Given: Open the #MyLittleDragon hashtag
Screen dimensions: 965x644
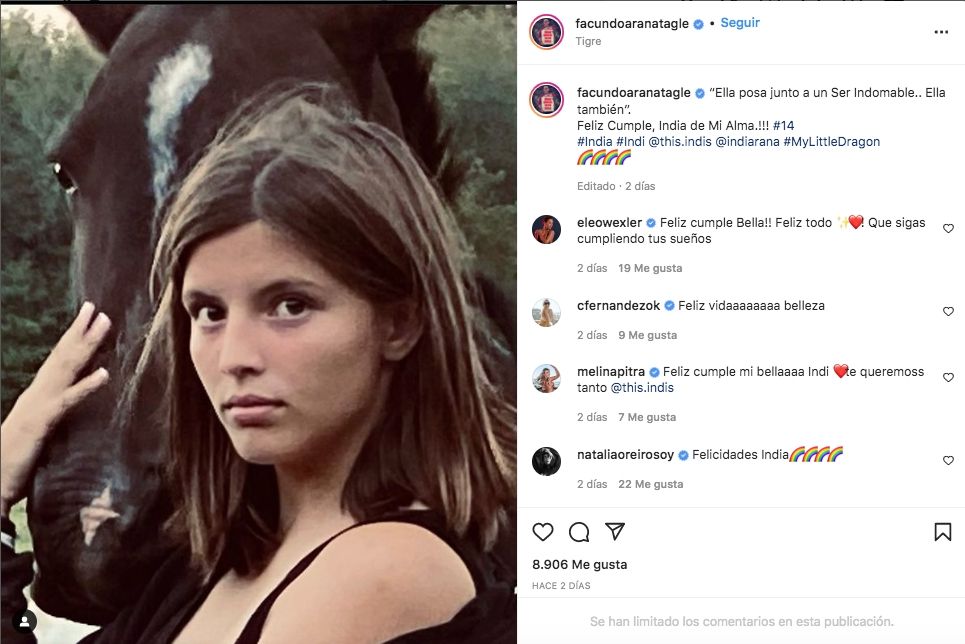Looking at the screenshot, I should (x=832, y=142).
